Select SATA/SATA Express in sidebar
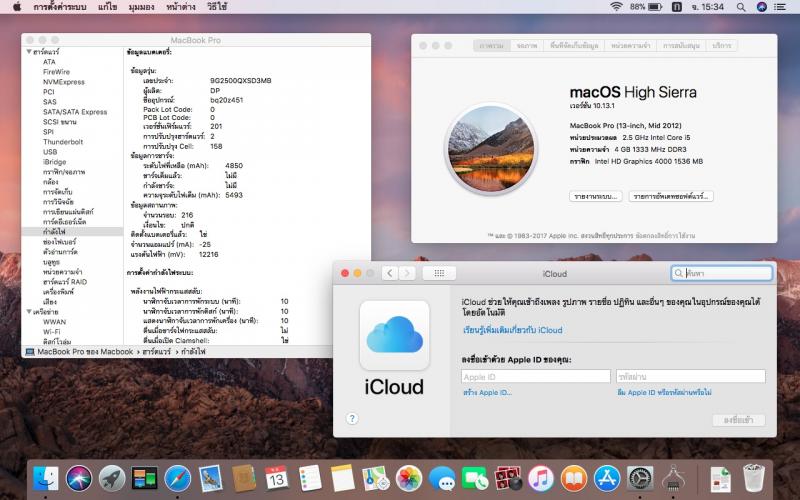This screenshot has width=800, height=500. click(x=75, y=112)
